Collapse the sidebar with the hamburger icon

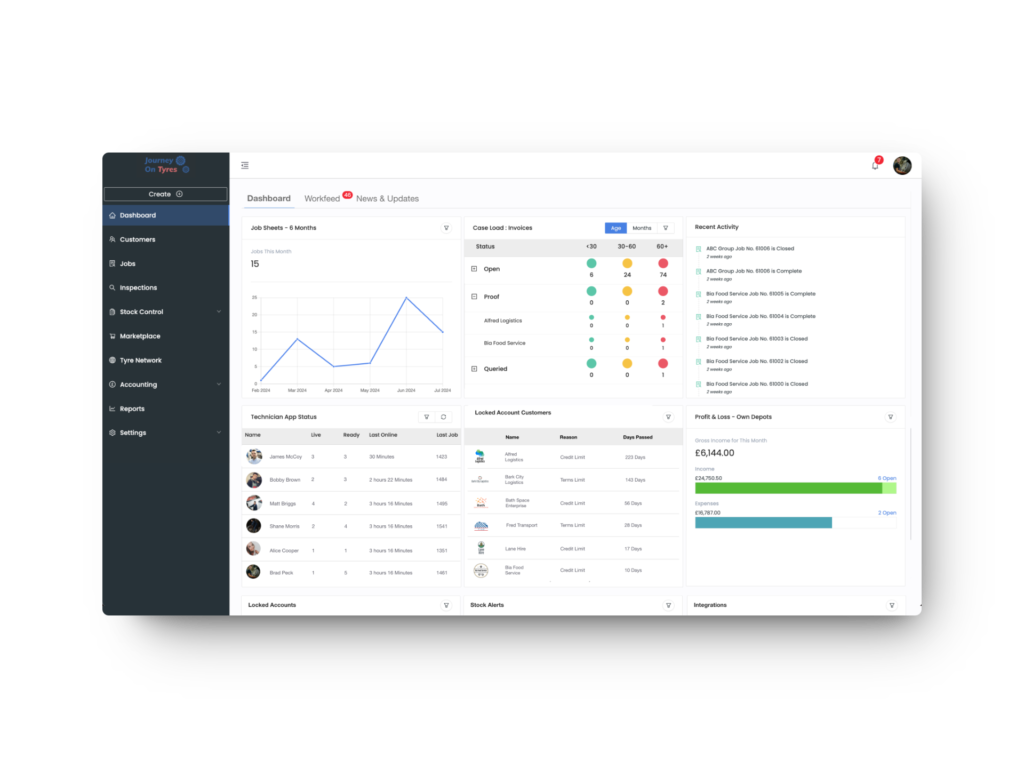(245, 165)
